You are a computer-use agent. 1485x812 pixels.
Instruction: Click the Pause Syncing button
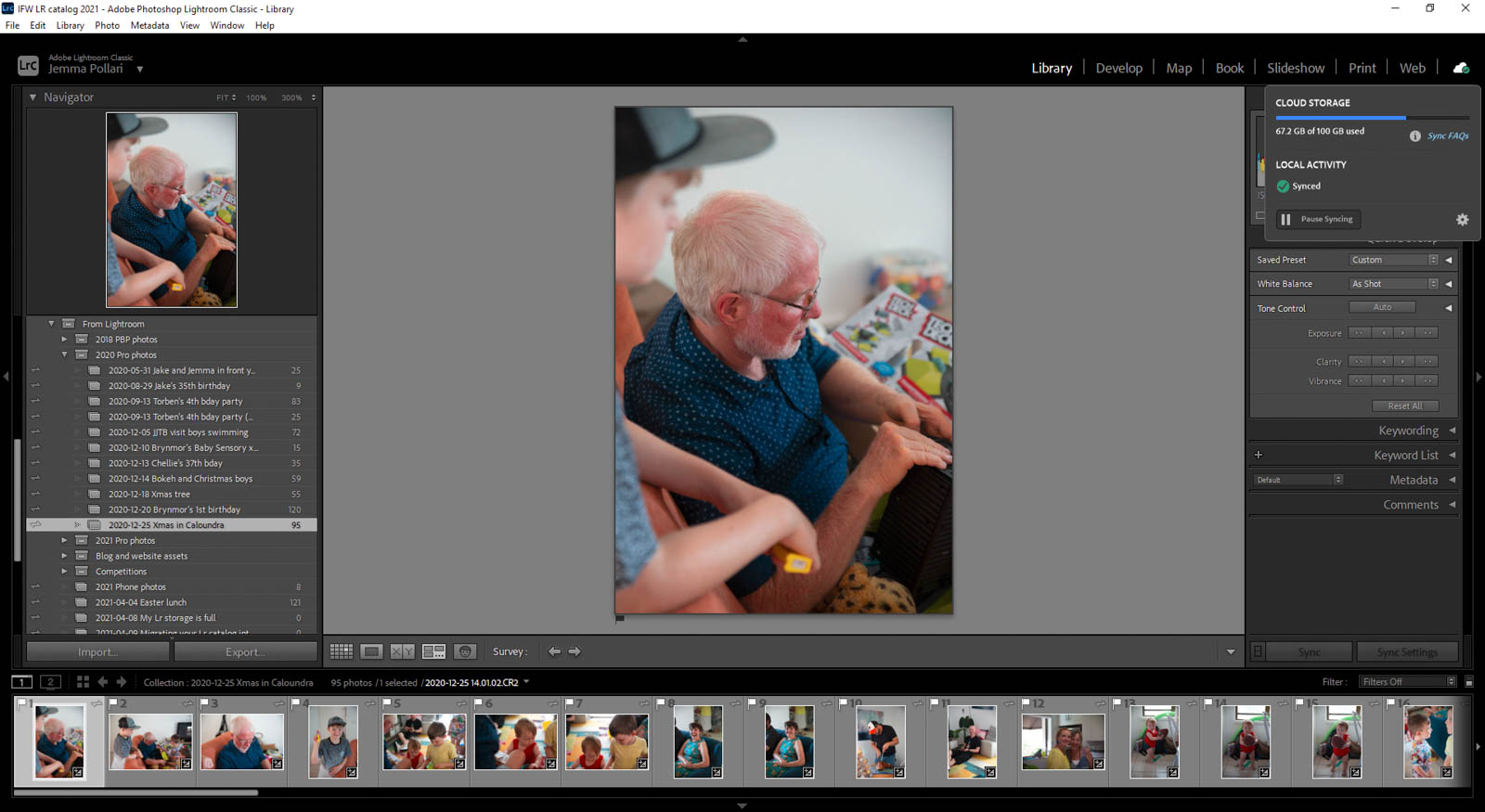1318,219
